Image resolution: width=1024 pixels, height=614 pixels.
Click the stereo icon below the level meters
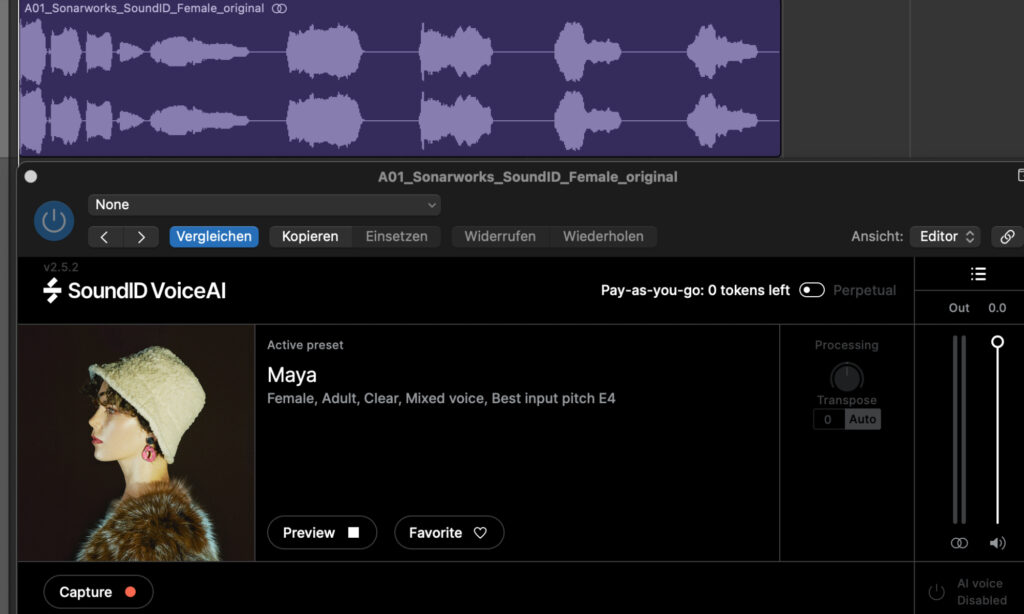click(x=959, y=542)
